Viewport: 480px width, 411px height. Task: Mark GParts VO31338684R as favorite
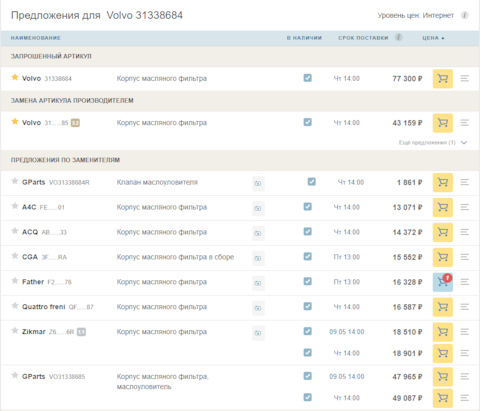(15, 181)
